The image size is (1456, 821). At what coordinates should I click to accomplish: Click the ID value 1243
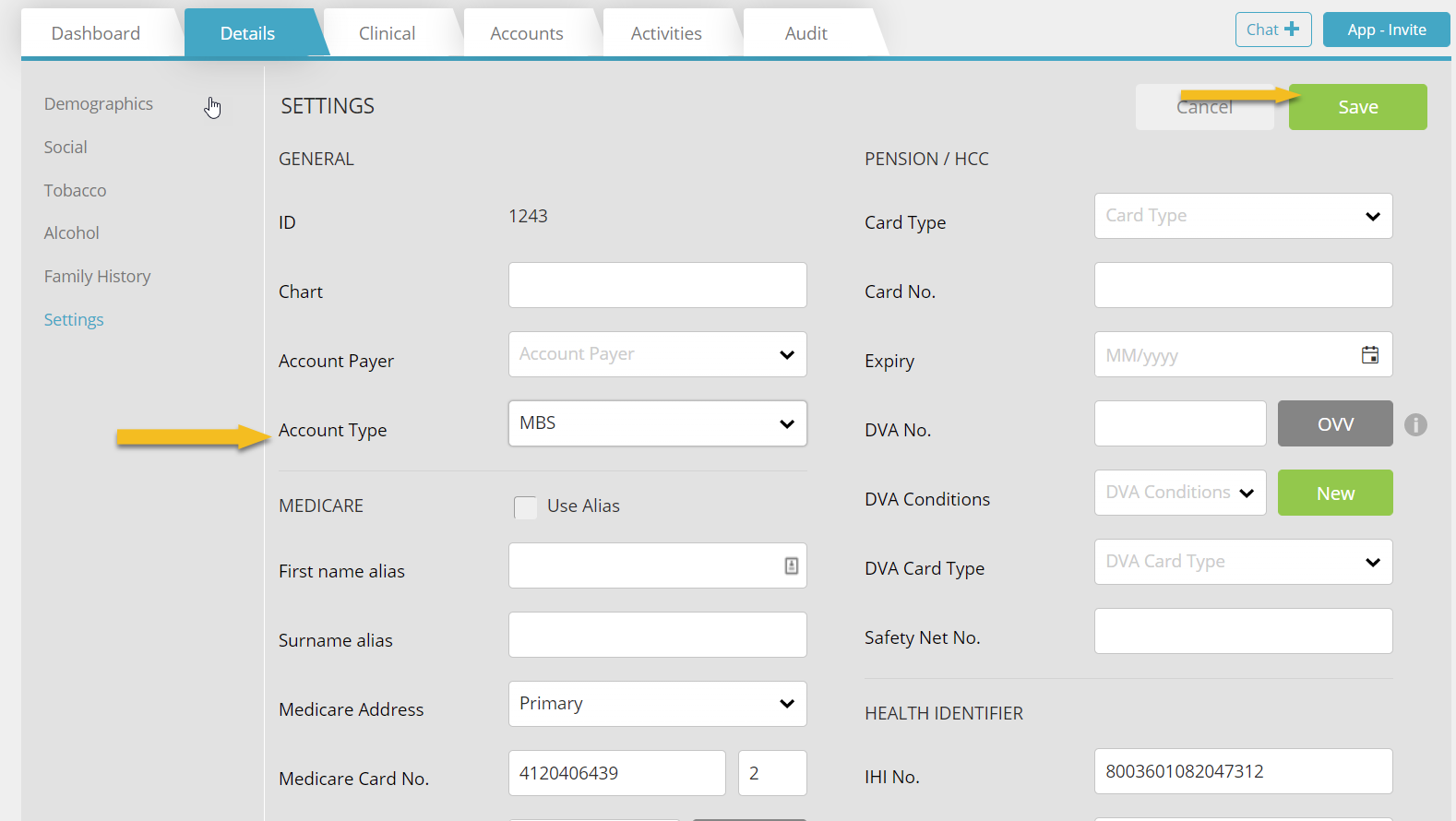pos(528,216)
